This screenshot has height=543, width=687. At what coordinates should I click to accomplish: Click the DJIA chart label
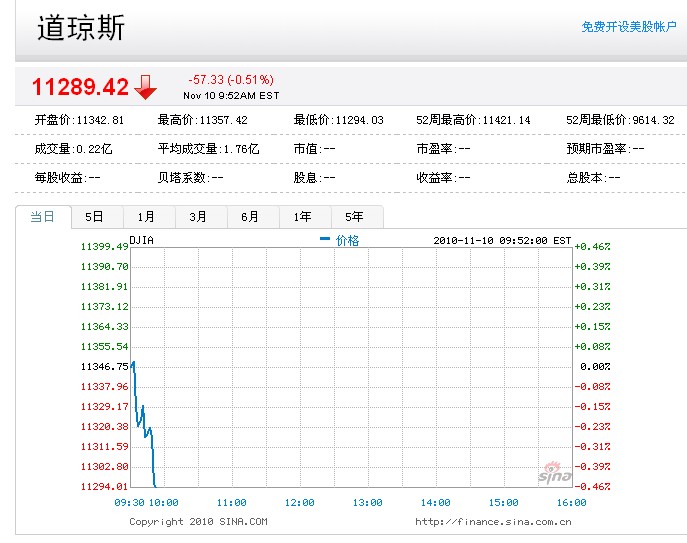[x=142, y=240]
